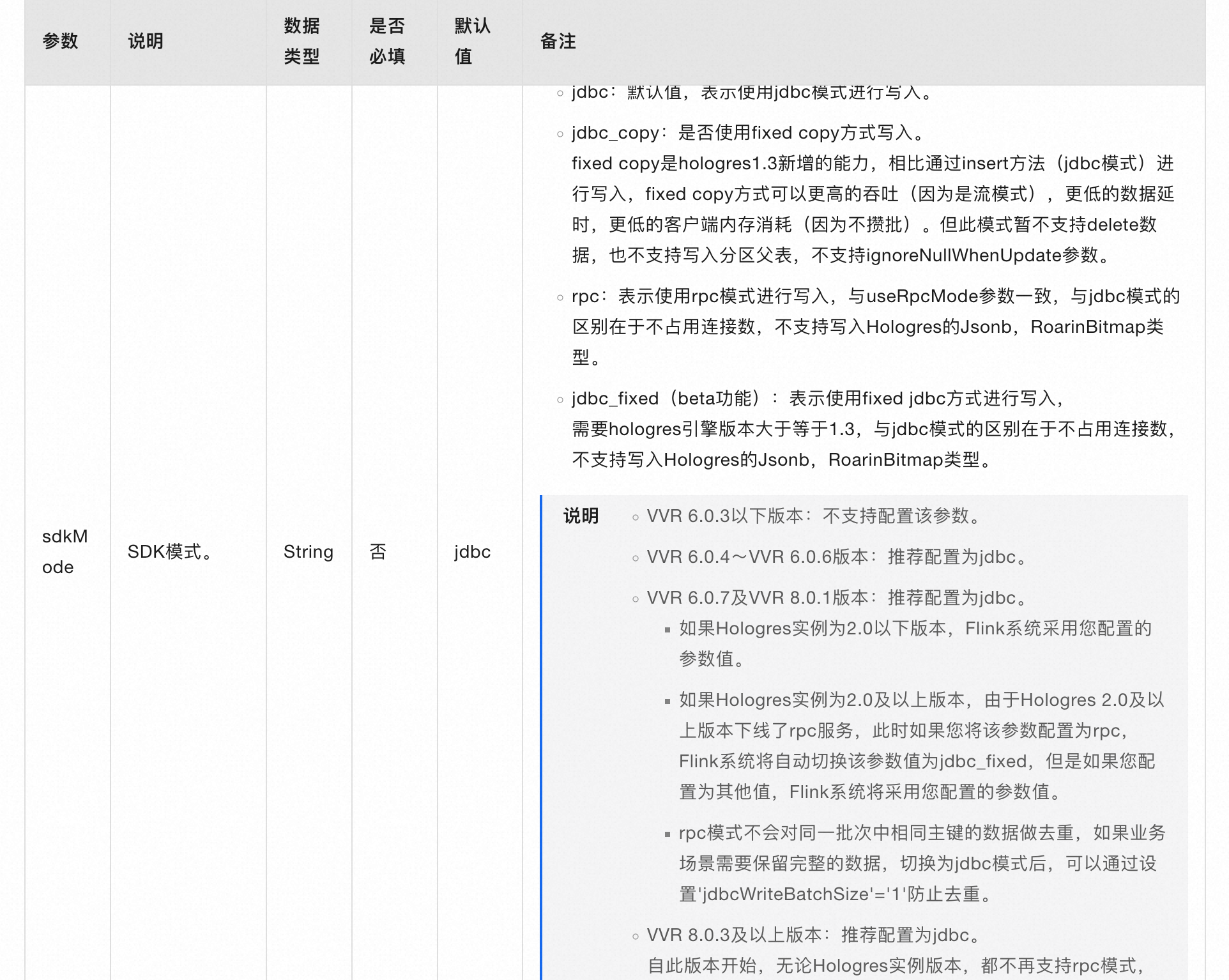Click the 参数 column header
The image size is (1229, 980).
(x=60, y=42)
